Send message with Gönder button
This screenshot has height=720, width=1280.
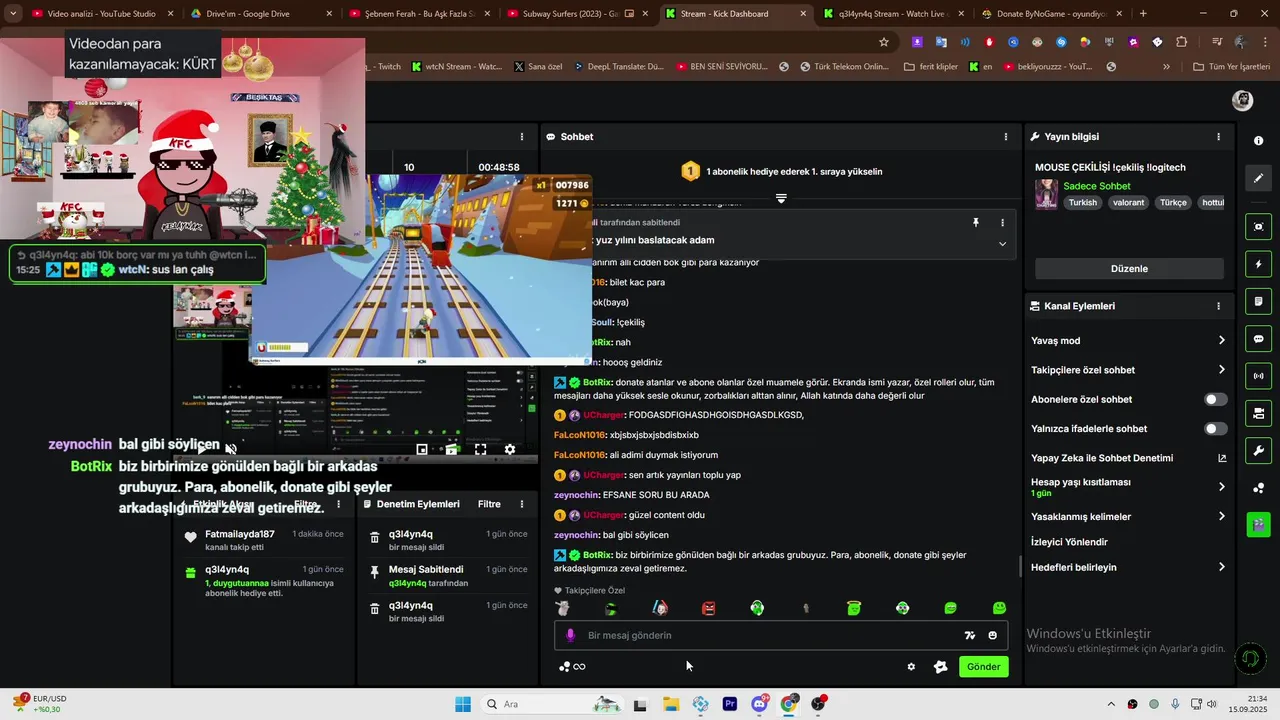pyautogui.click(x=983, y=667)
